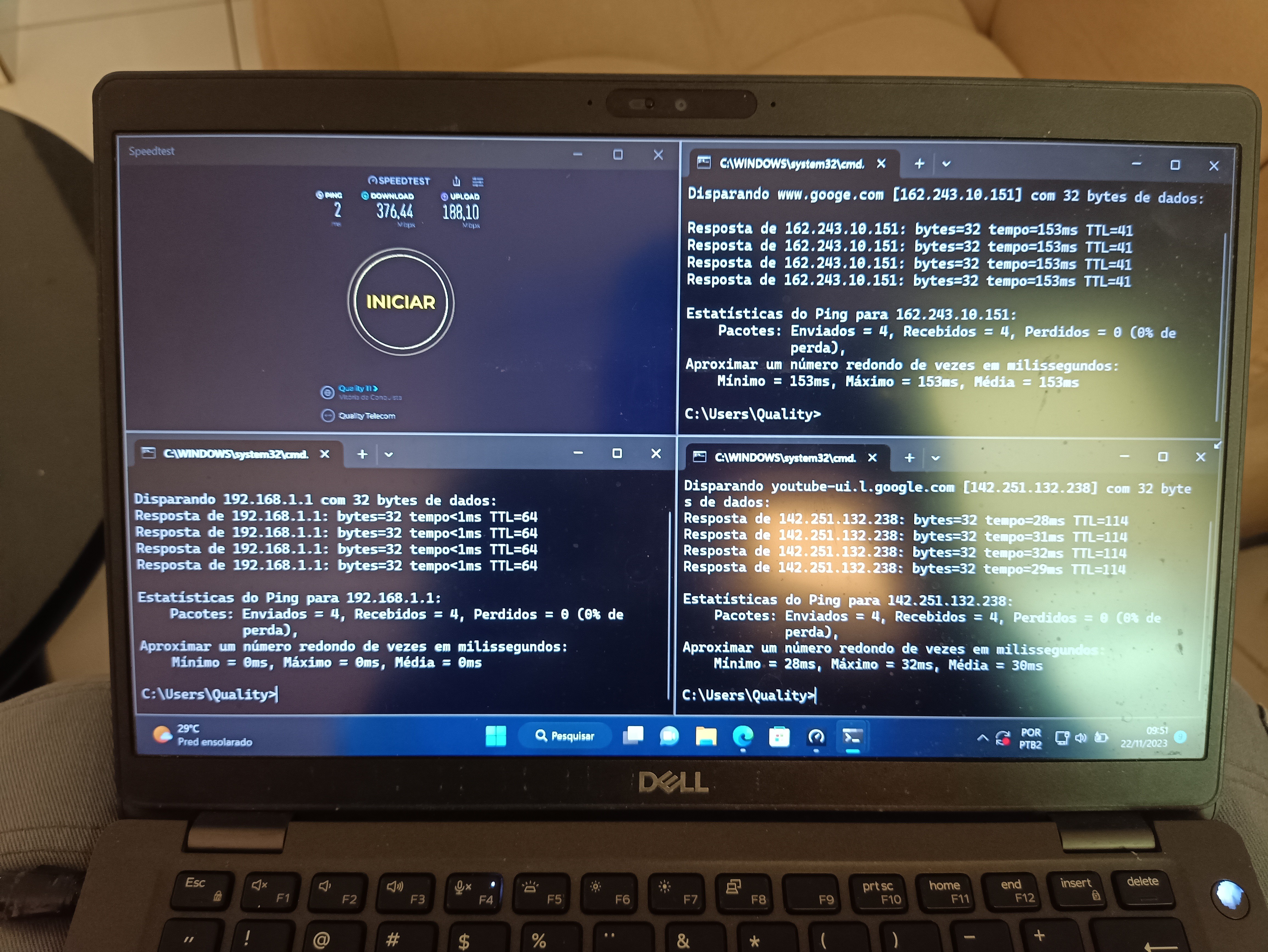Click the INICIAR button to start test
This screenshot has height=952, width=1268.
click(401, 302)
